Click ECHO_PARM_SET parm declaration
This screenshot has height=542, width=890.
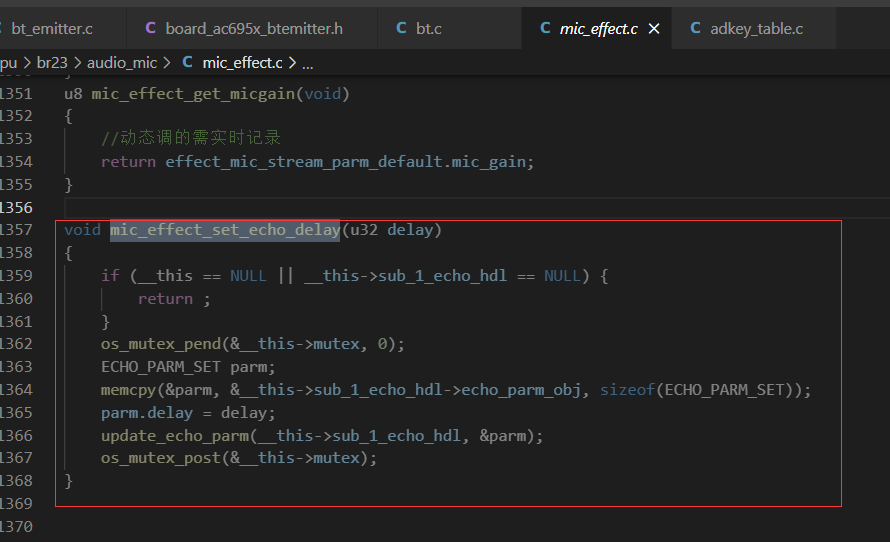(188, 367)
